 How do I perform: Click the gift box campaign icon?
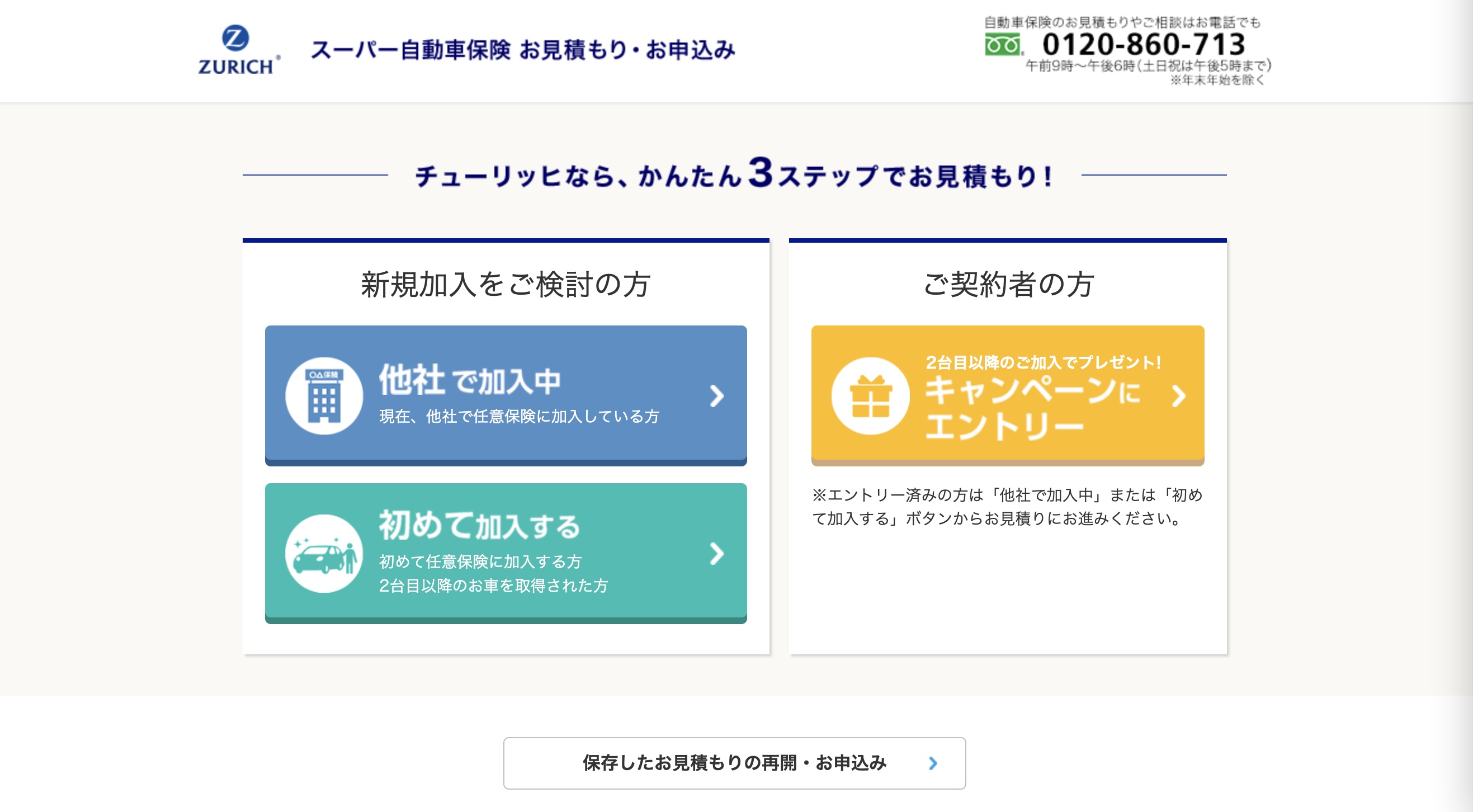870,396
